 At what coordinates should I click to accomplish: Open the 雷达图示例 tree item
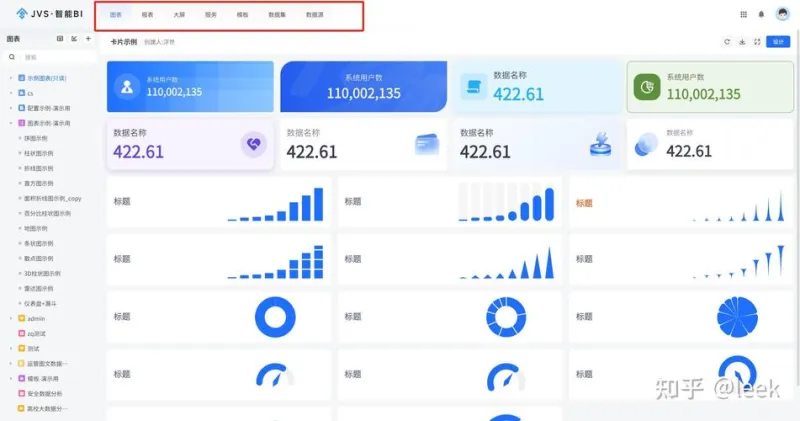coord(39,288)
